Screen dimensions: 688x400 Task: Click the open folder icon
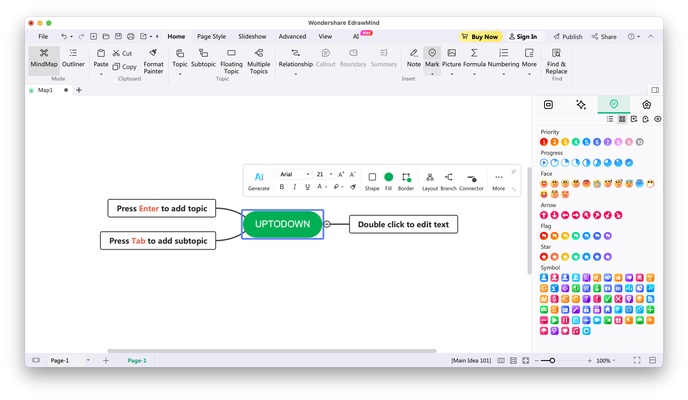pos(106,36)
